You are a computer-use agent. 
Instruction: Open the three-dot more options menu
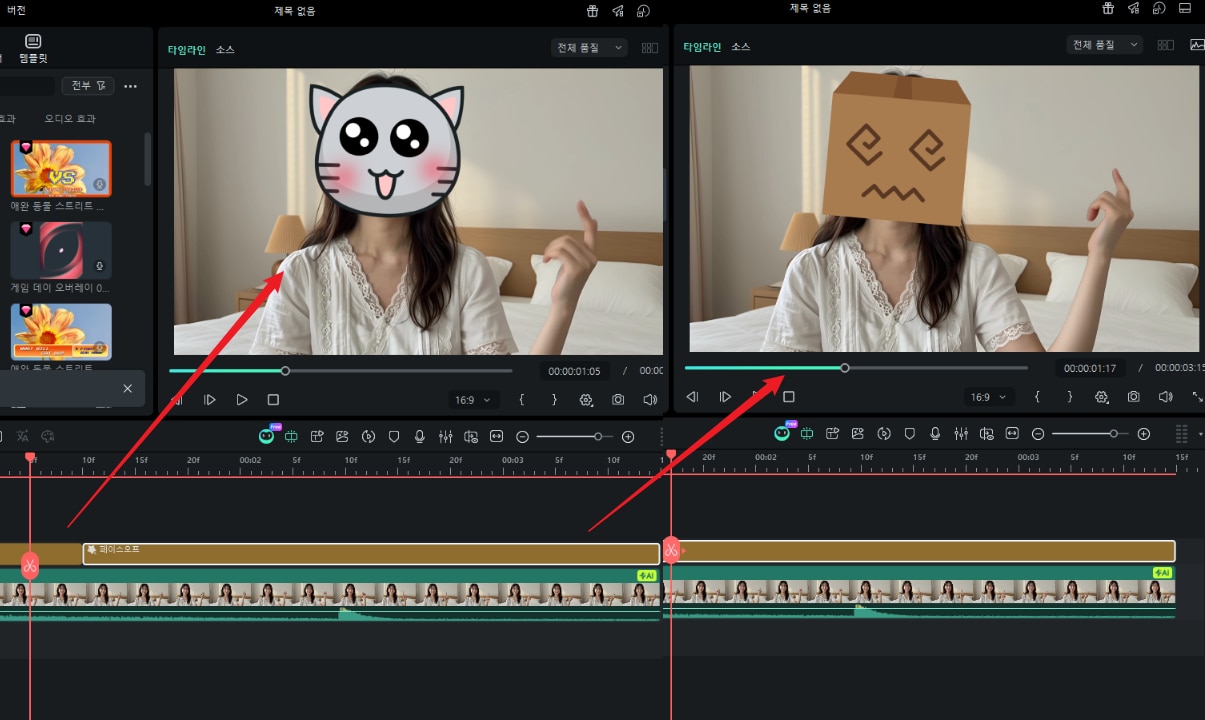(x=130, y=86)
